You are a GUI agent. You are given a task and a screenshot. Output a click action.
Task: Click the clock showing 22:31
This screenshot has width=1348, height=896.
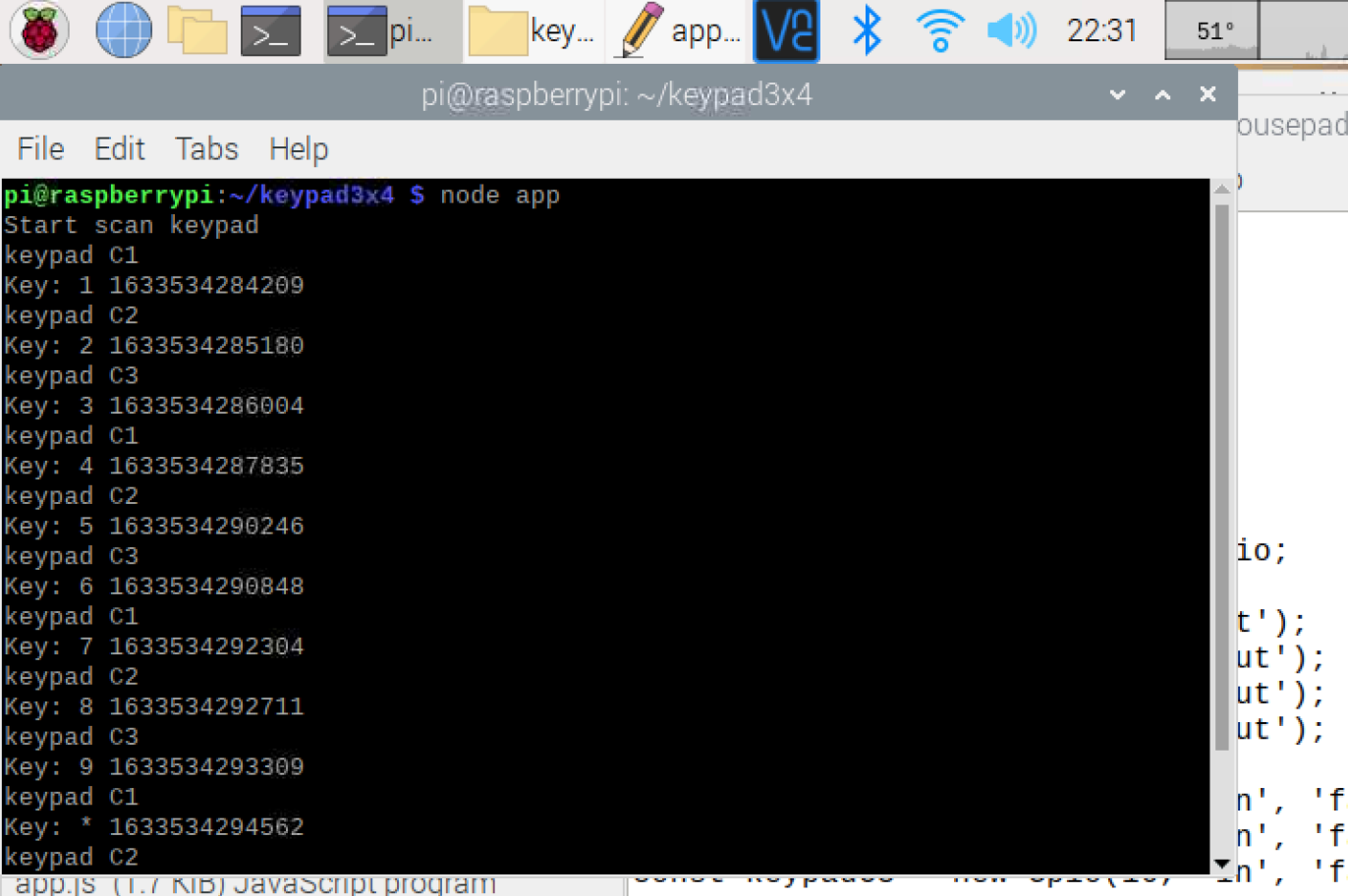tap(1101, 29)
